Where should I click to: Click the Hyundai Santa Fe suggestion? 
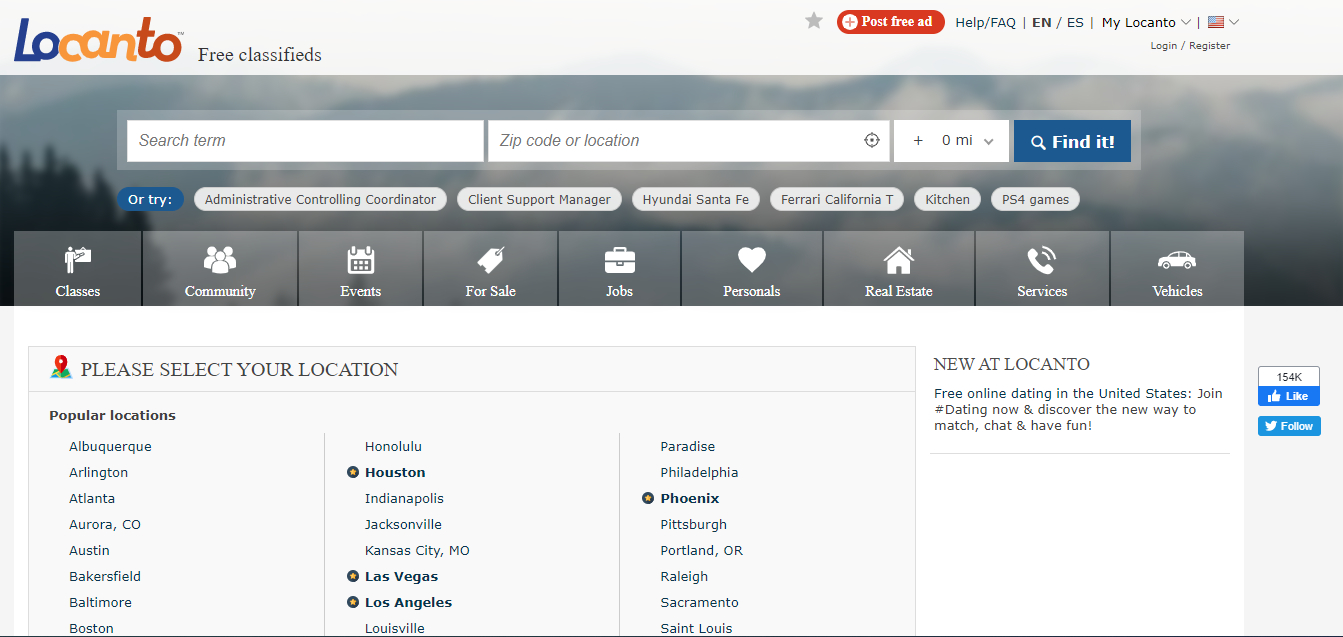click(x=695, y=199)
